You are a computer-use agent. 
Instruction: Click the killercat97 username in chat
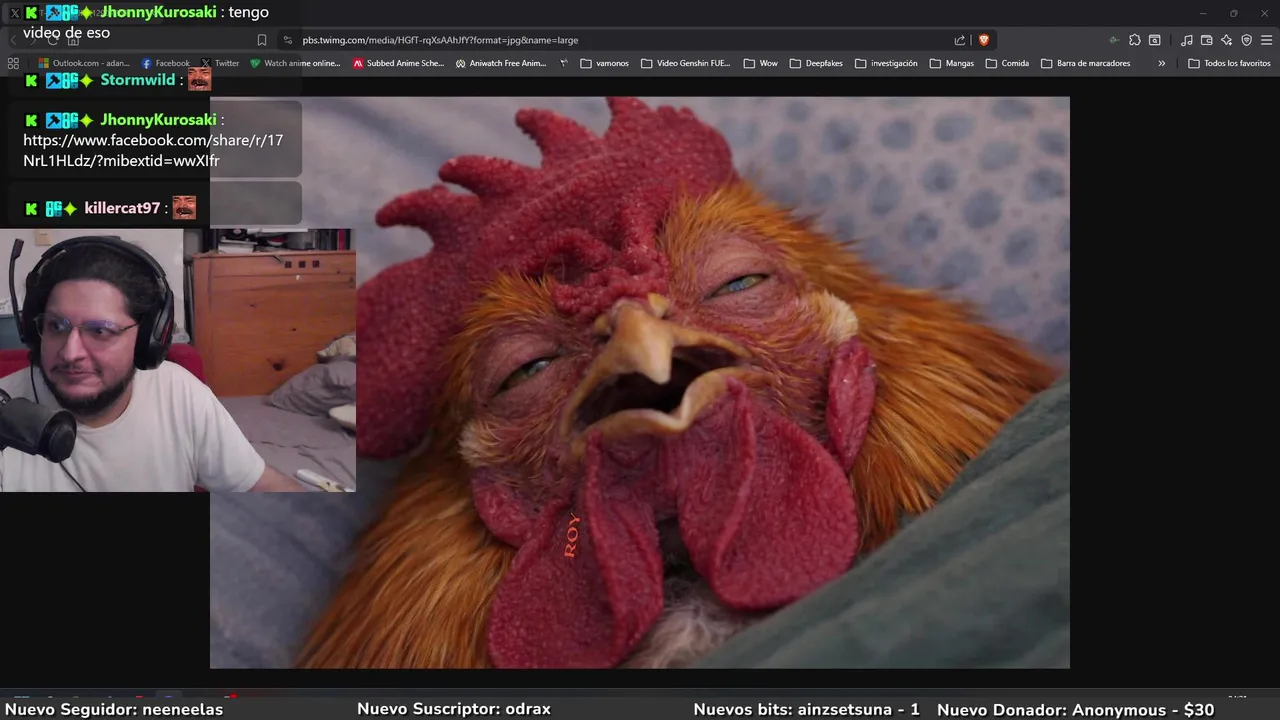click(x=122, y=208)
